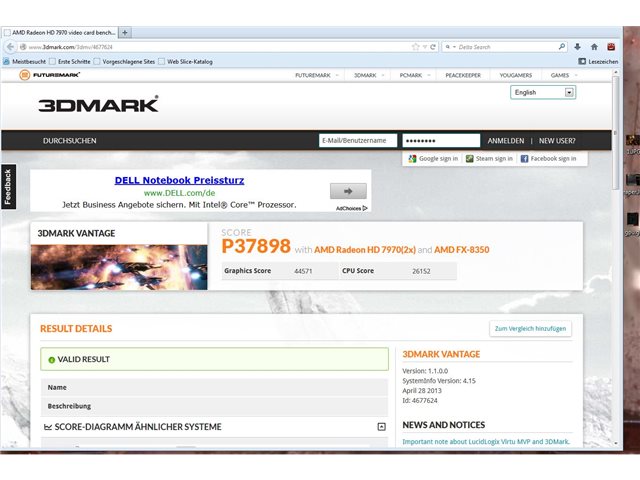Select CPU Score value 26152

coord(421,271)
